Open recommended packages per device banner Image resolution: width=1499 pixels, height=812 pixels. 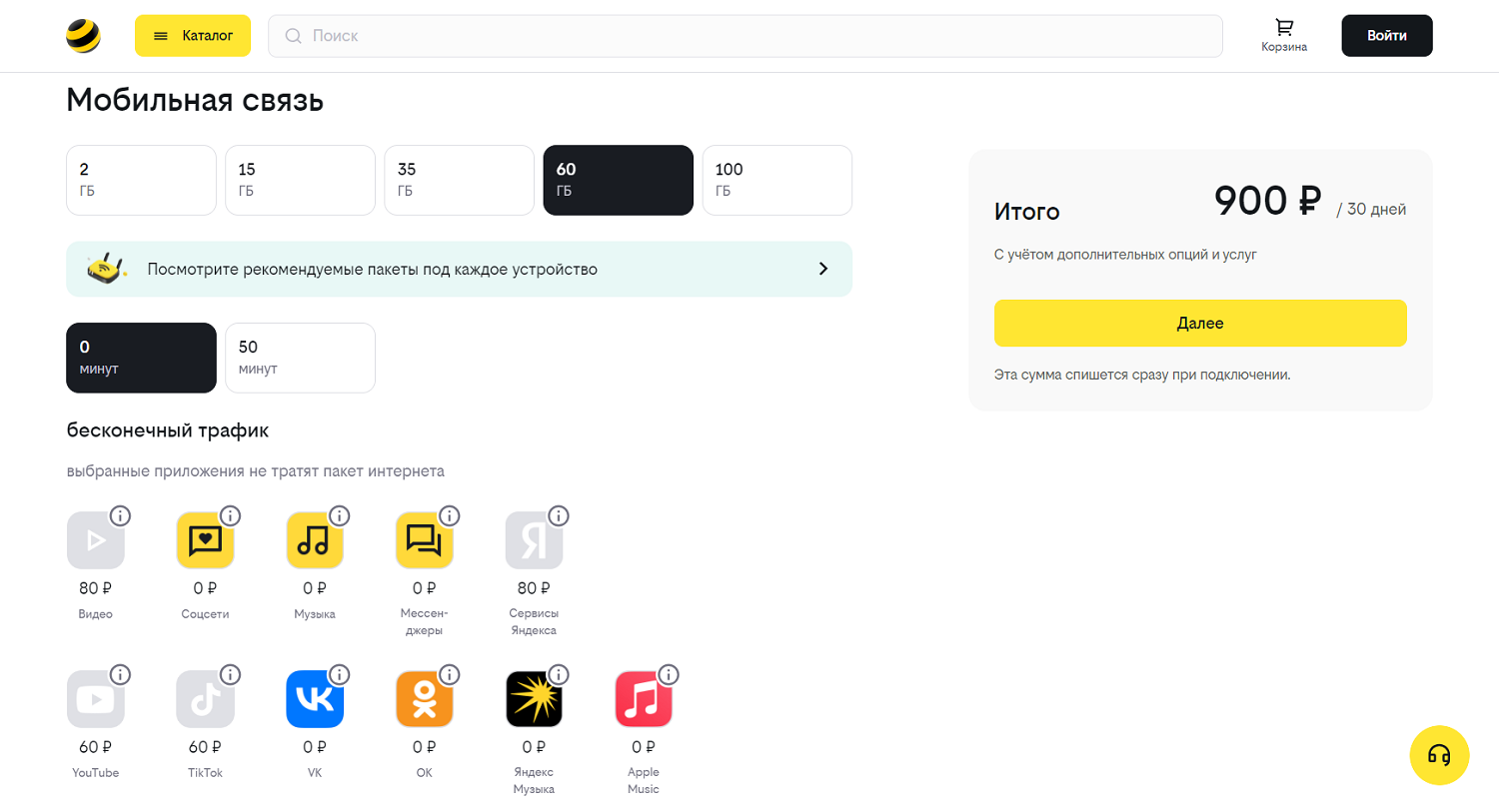click(459, 269)
